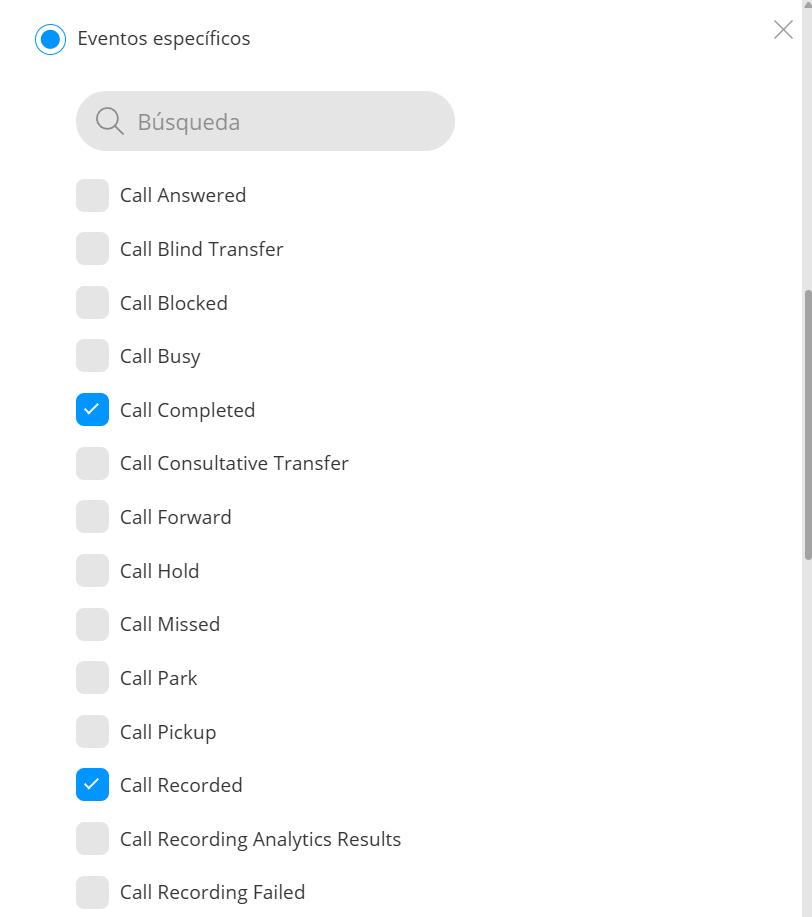The image size is (812, 917).
Task: Tick the Call Hold checkbox
Action: (x=92, y=570)
